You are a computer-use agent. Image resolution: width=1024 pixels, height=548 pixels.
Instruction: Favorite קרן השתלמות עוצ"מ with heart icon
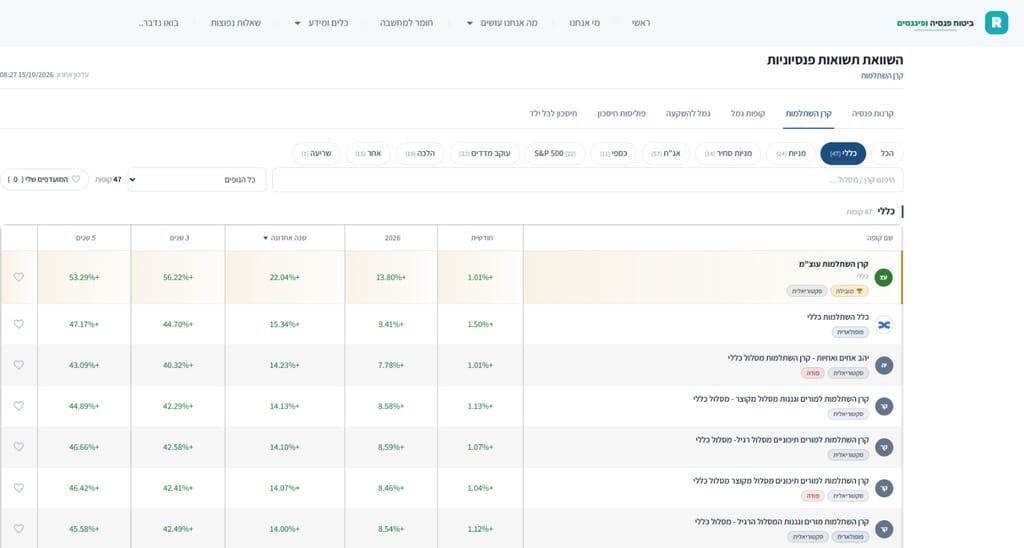19,277
